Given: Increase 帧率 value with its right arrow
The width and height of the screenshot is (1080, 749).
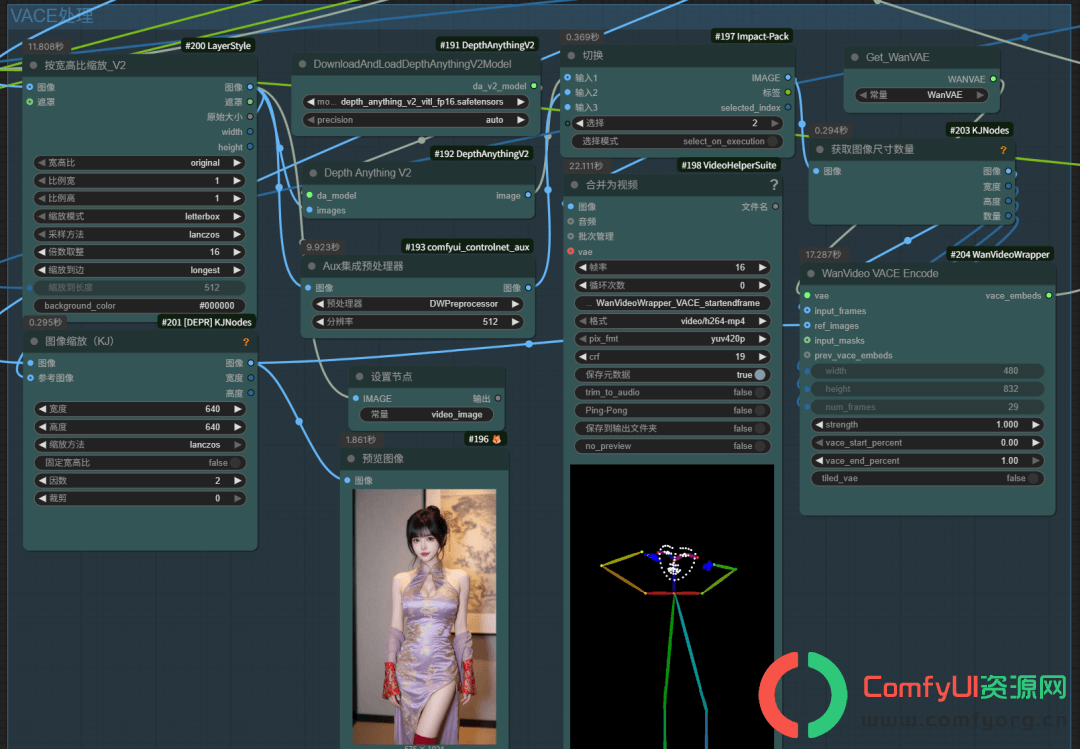Looking at the screenshot, I should point(762,267).
